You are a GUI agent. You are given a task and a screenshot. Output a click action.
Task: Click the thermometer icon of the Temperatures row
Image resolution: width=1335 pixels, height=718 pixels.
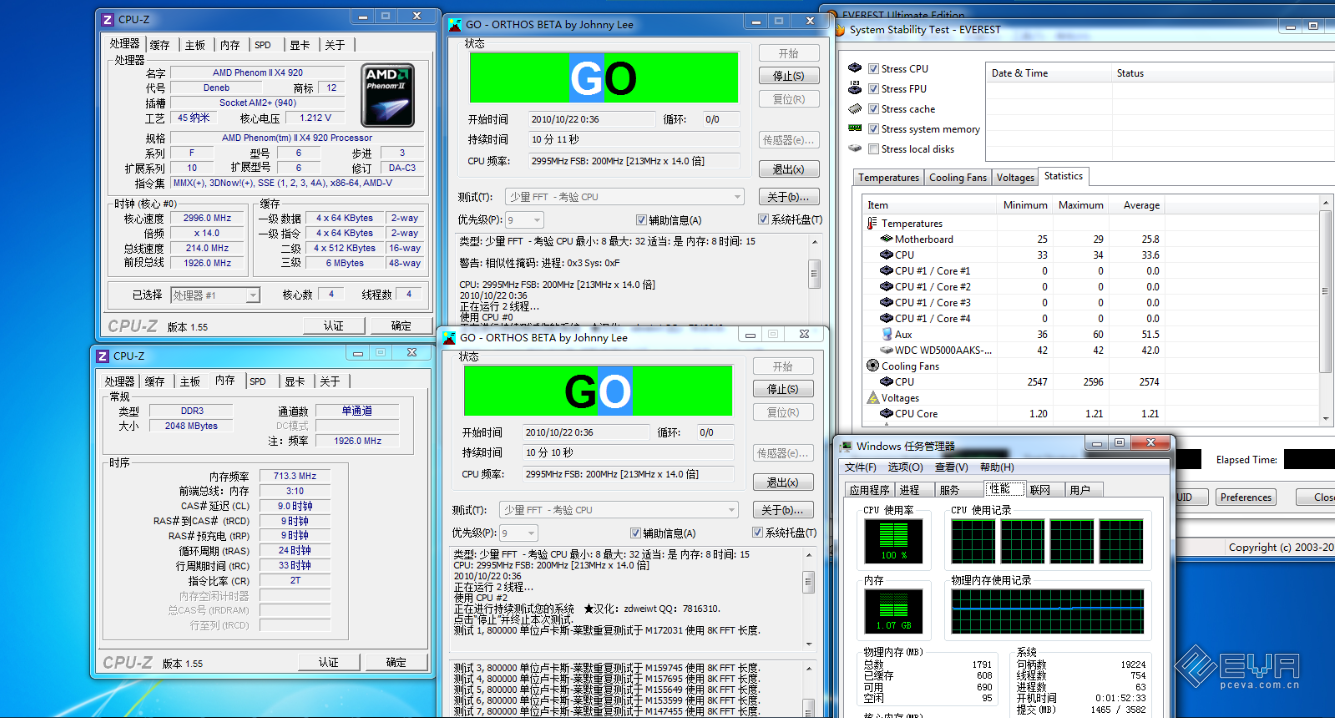tap(873, 223)
